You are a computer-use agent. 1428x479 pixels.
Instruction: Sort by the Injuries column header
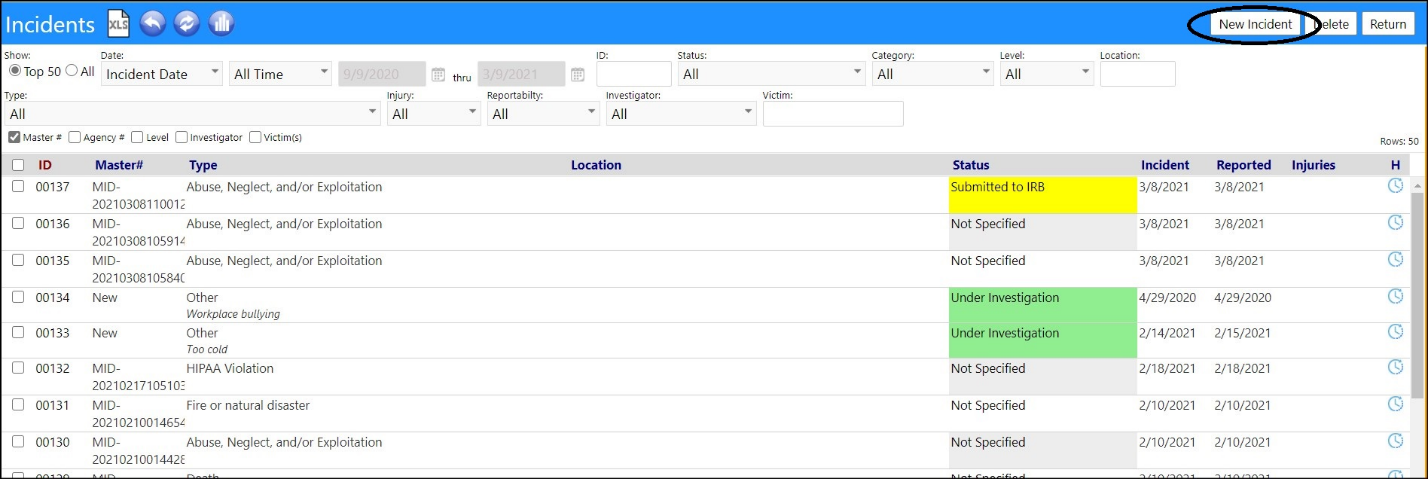click(x=1313, y=165)
